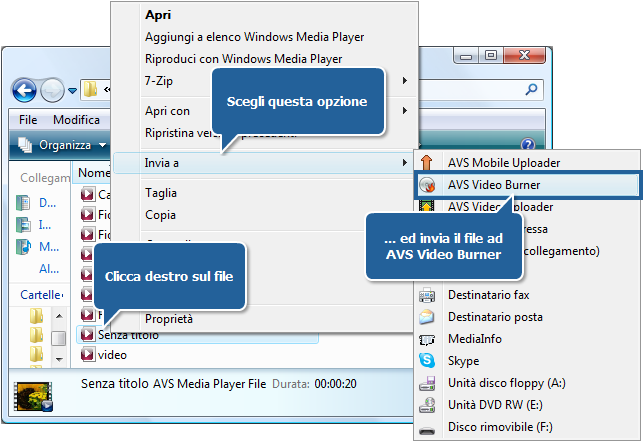Expand the Apri con submenu arrow
Viewport: 644px width, 442px height.
click(405, 110)
